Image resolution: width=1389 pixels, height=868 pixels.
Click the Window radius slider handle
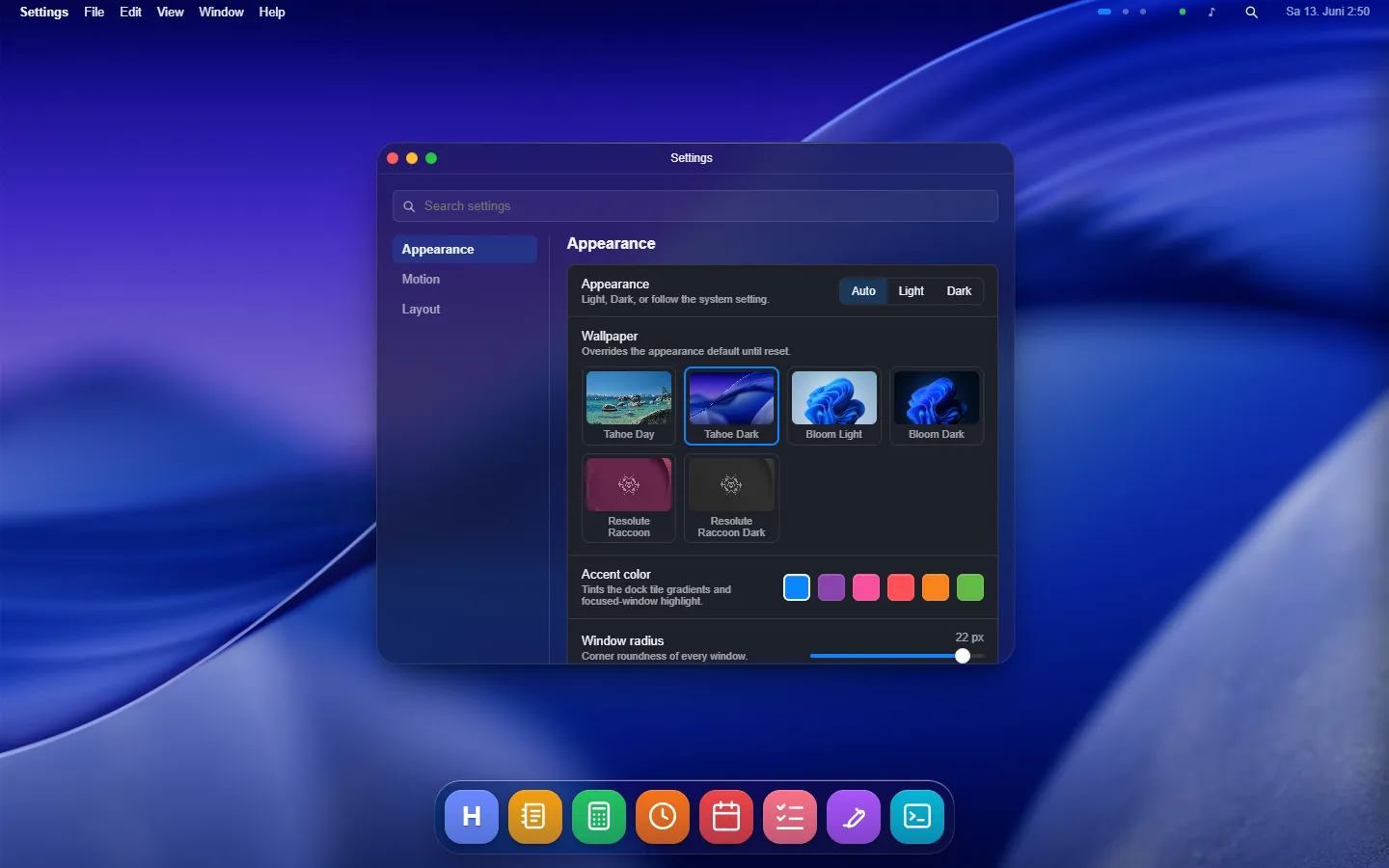(x=963, y=656)
